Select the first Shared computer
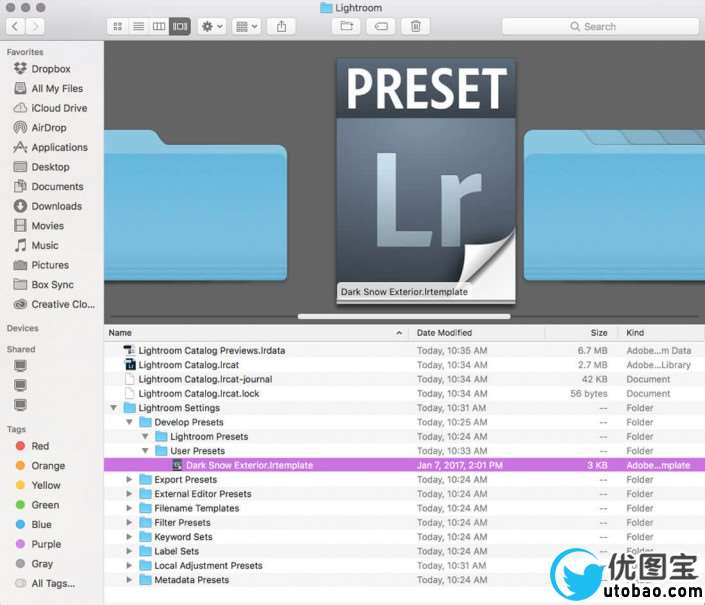Viewport: 705px width, 605px height. (x=20, y=365)
